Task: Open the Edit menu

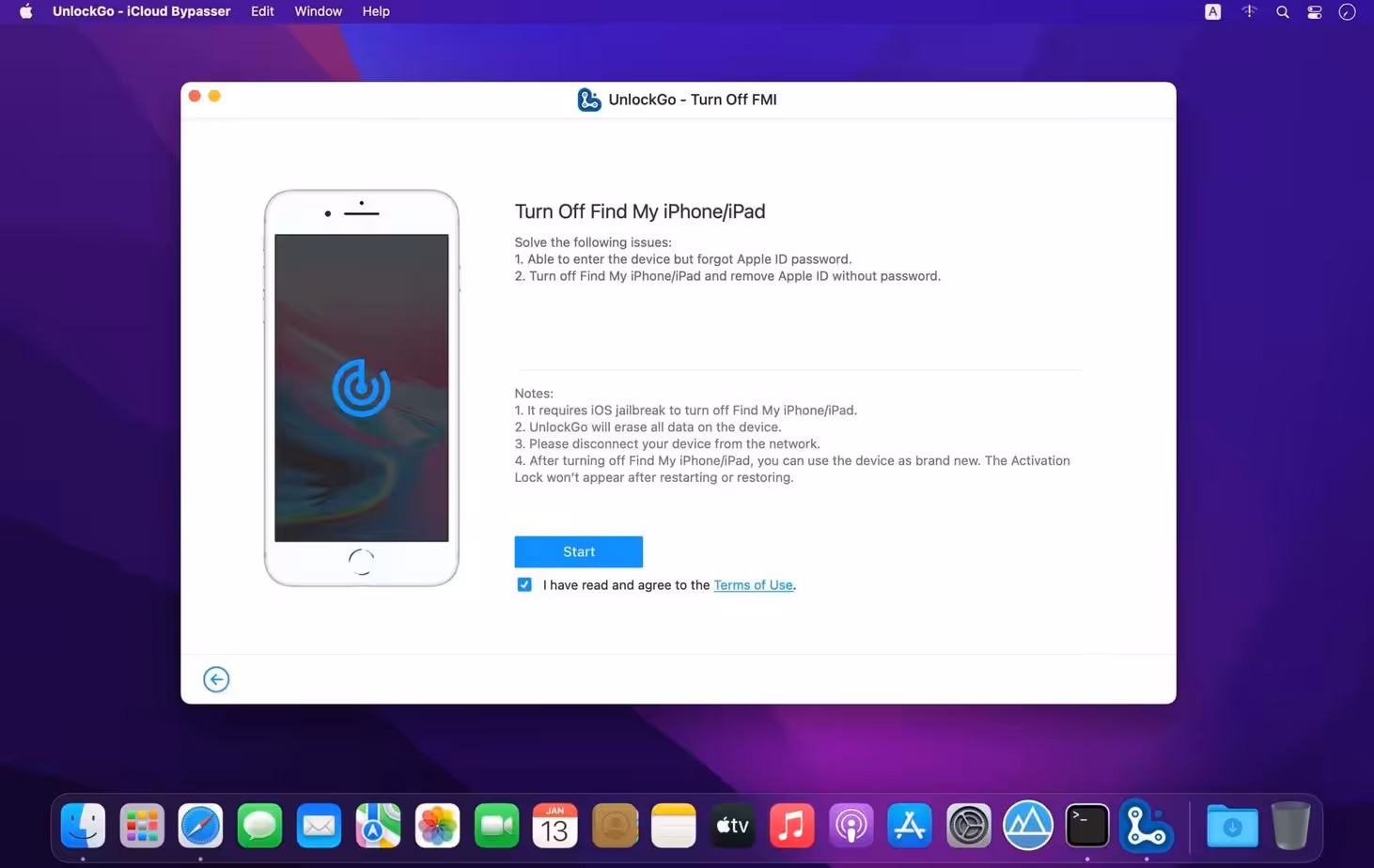Action: click(262, 11)
